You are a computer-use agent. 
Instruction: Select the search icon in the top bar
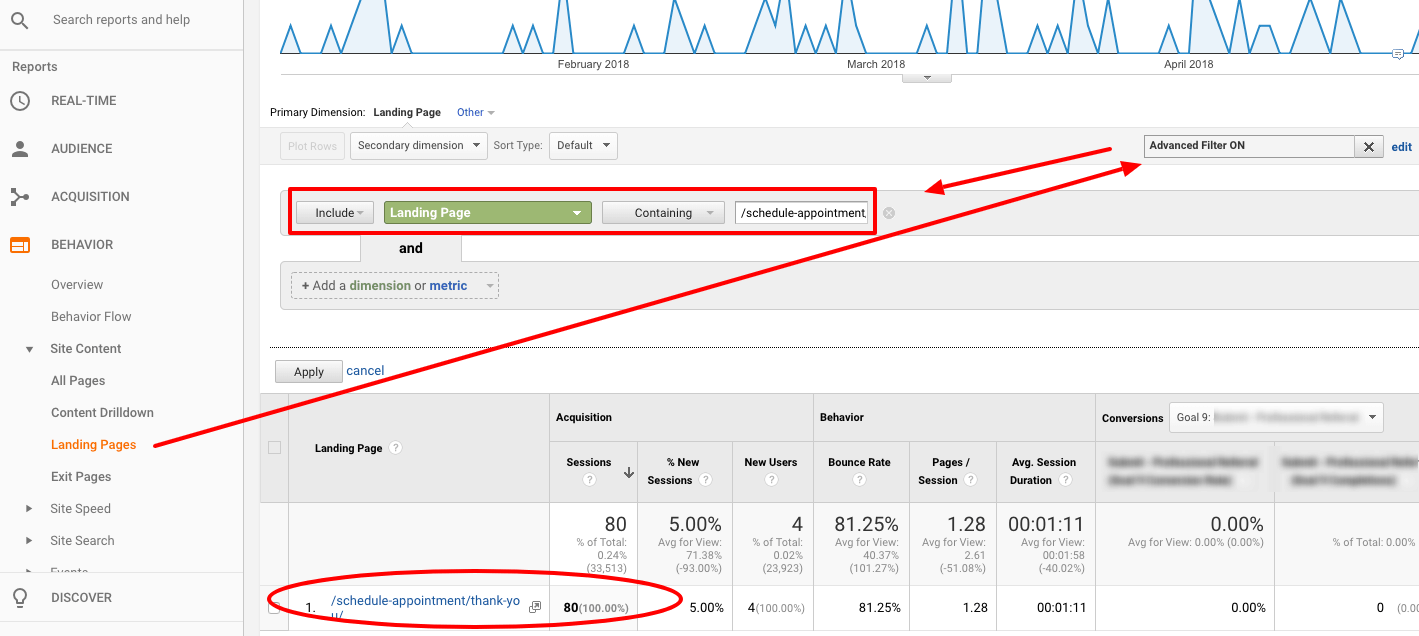click(21, 19)
